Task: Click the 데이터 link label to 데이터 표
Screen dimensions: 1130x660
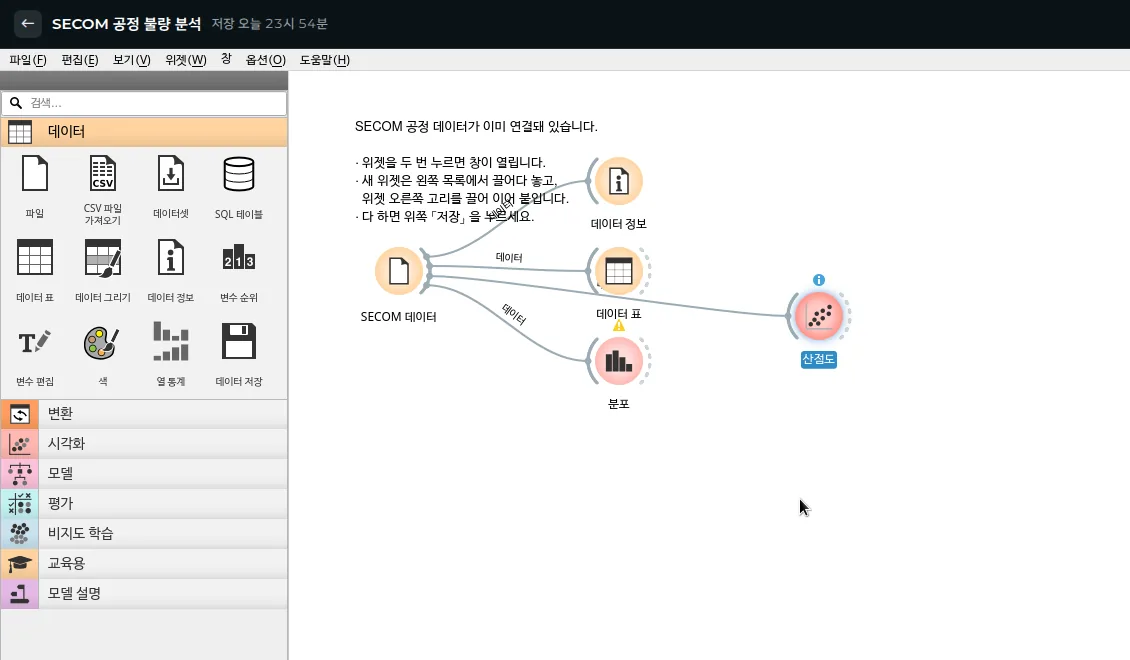Action: [509, 257]
